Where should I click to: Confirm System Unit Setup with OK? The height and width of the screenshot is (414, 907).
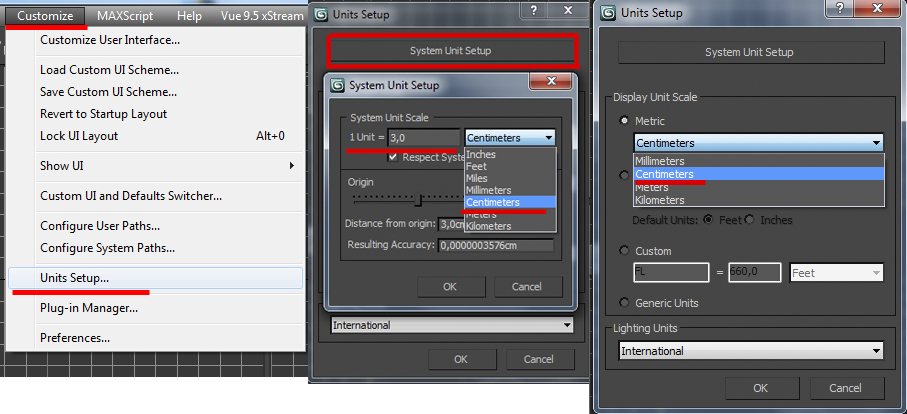coord(449,286)
